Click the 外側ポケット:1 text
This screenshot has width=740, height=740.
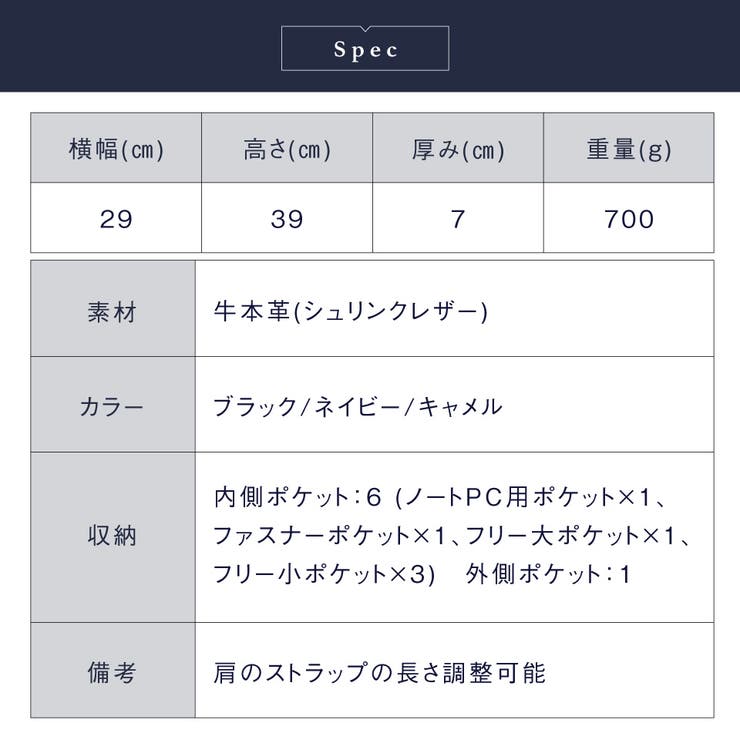[x=548, y=574]
